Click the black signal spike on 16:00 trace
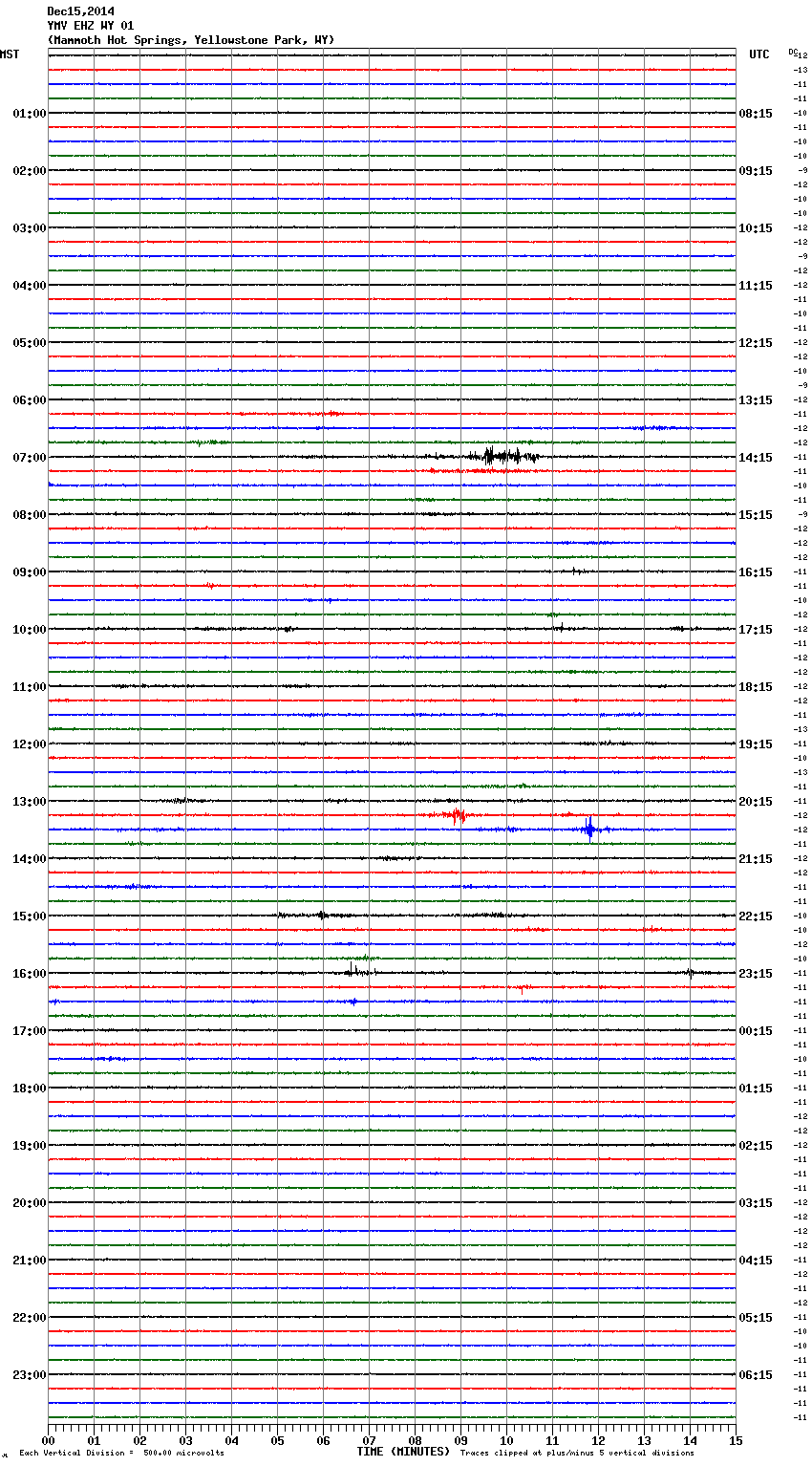The width and height of the screenshot is (812, 1466). click(x=353, y=971)
